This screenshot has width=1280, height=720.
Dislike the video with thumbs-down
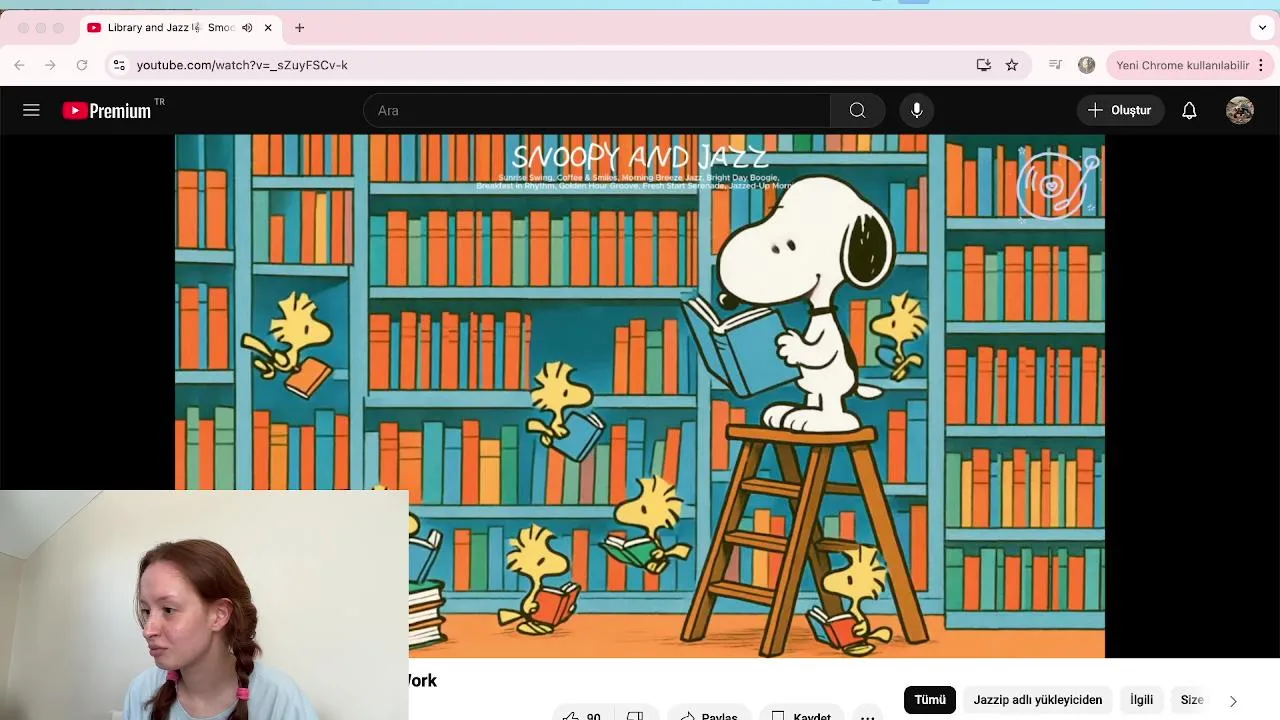(x=634, y=716)
